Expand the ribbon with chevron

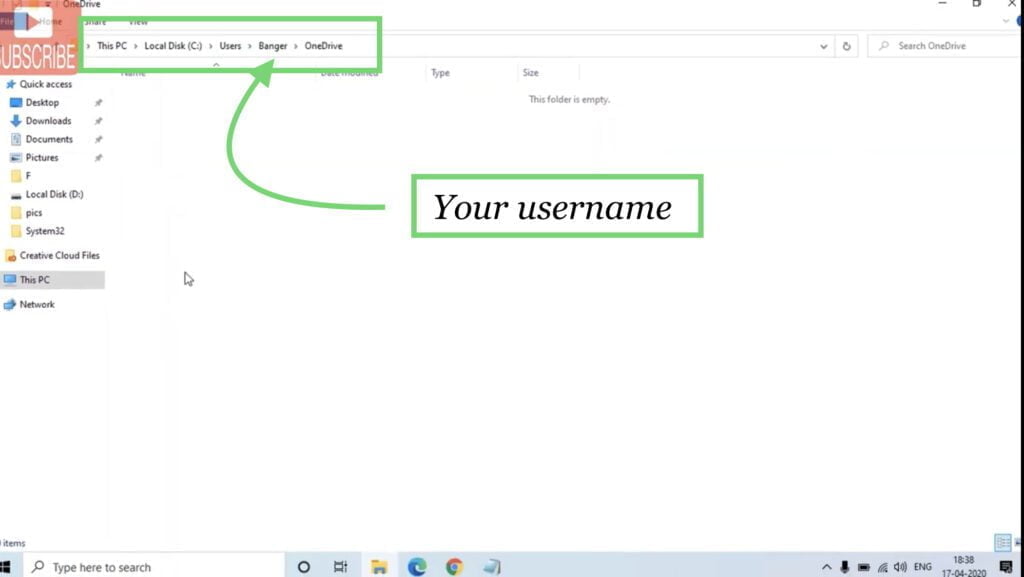point(1006,22)
